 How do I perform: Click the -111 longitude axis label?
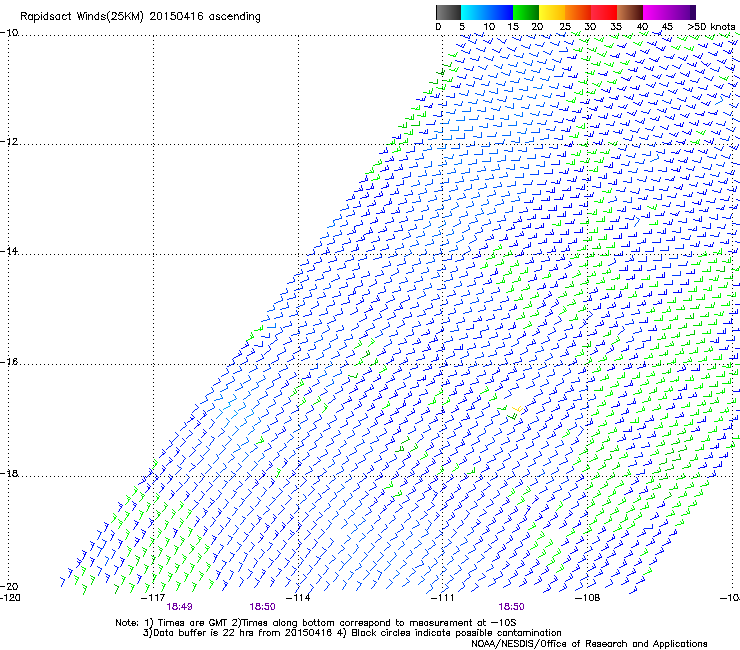[x=443, y=598]
